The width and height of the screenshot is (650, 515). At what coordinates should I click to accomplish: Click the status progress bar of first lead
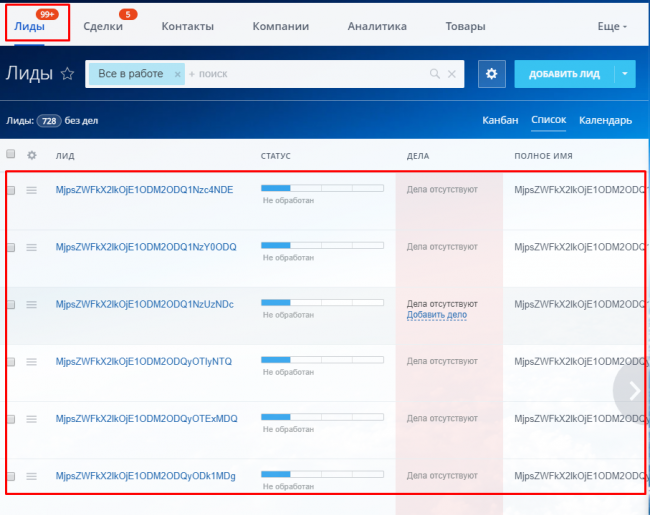pyautogui.click(x=321, y=188)
